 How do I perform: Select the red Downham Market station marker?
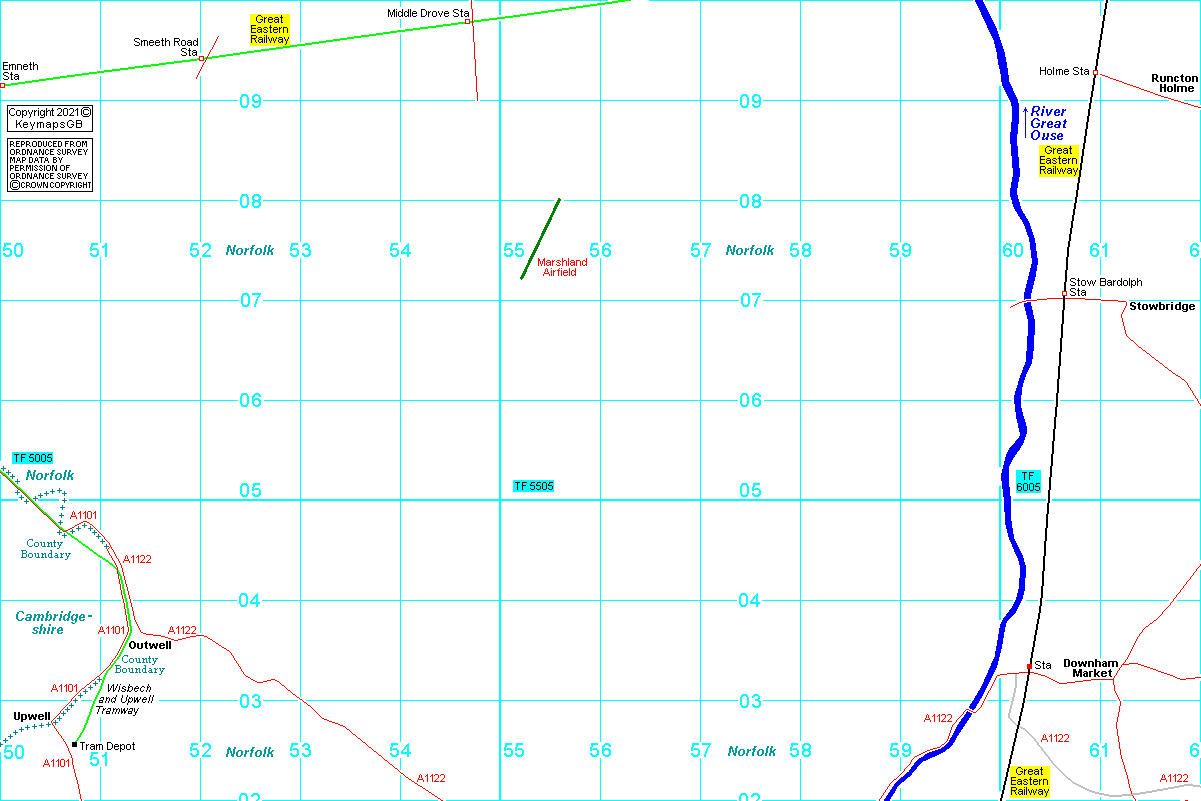1029,667
